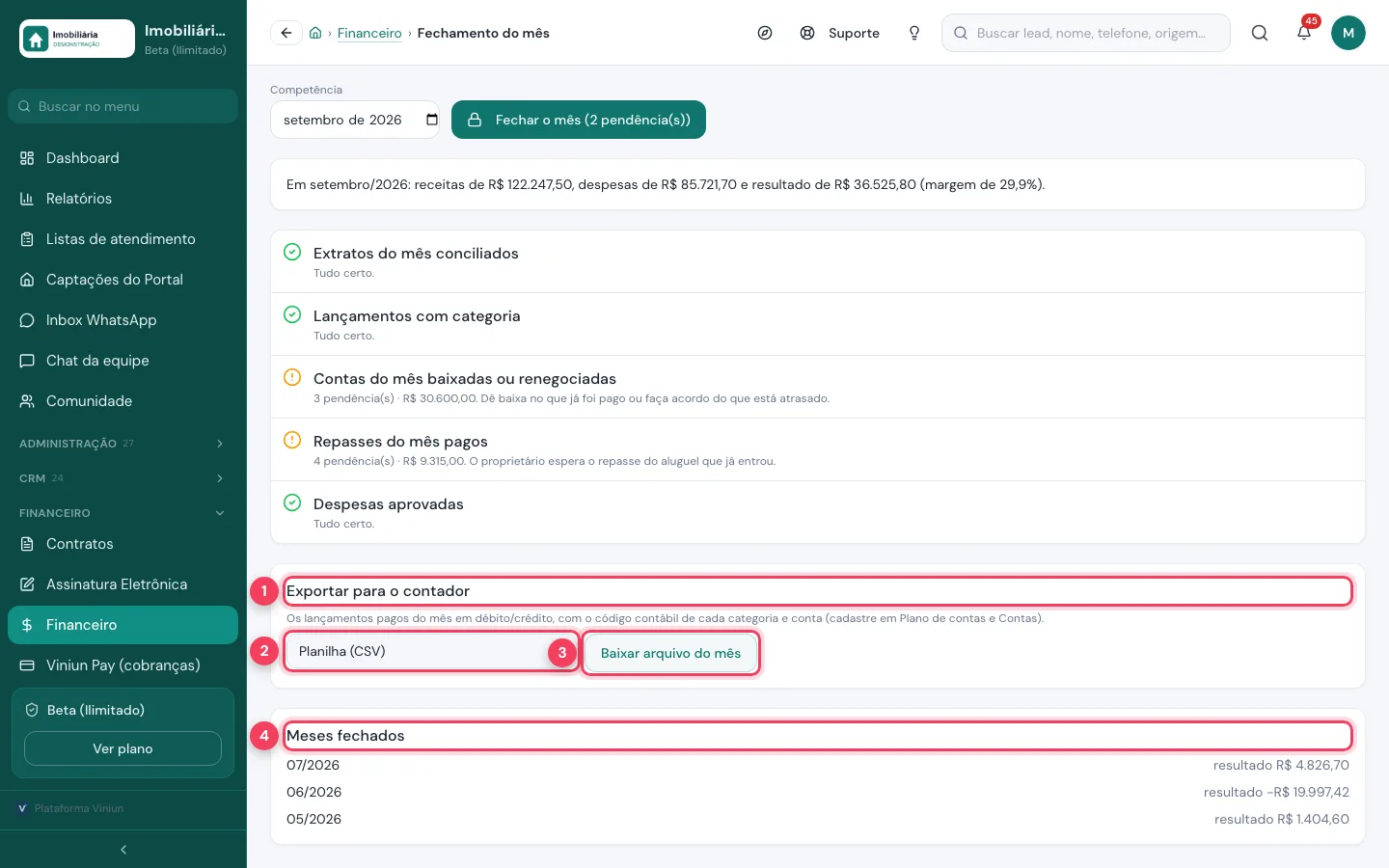Follow the Financeiro breadcrumb link

pyautogui.click(x=369, y=33)
